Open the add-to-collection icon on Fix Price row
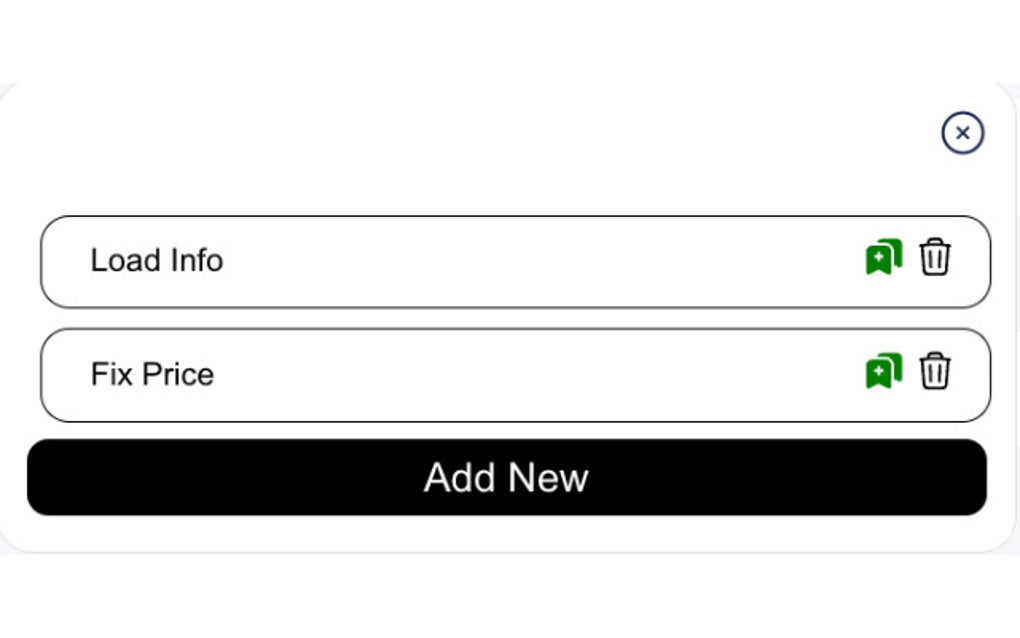This screenshot has height=638, width=1020. 883,371
